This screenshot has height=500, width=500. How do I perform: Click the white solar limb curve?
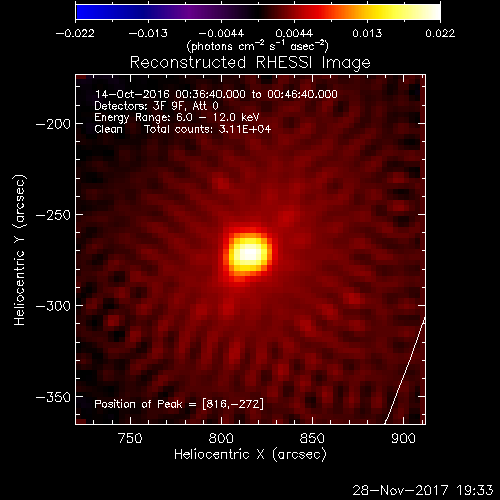click(404, 372)
